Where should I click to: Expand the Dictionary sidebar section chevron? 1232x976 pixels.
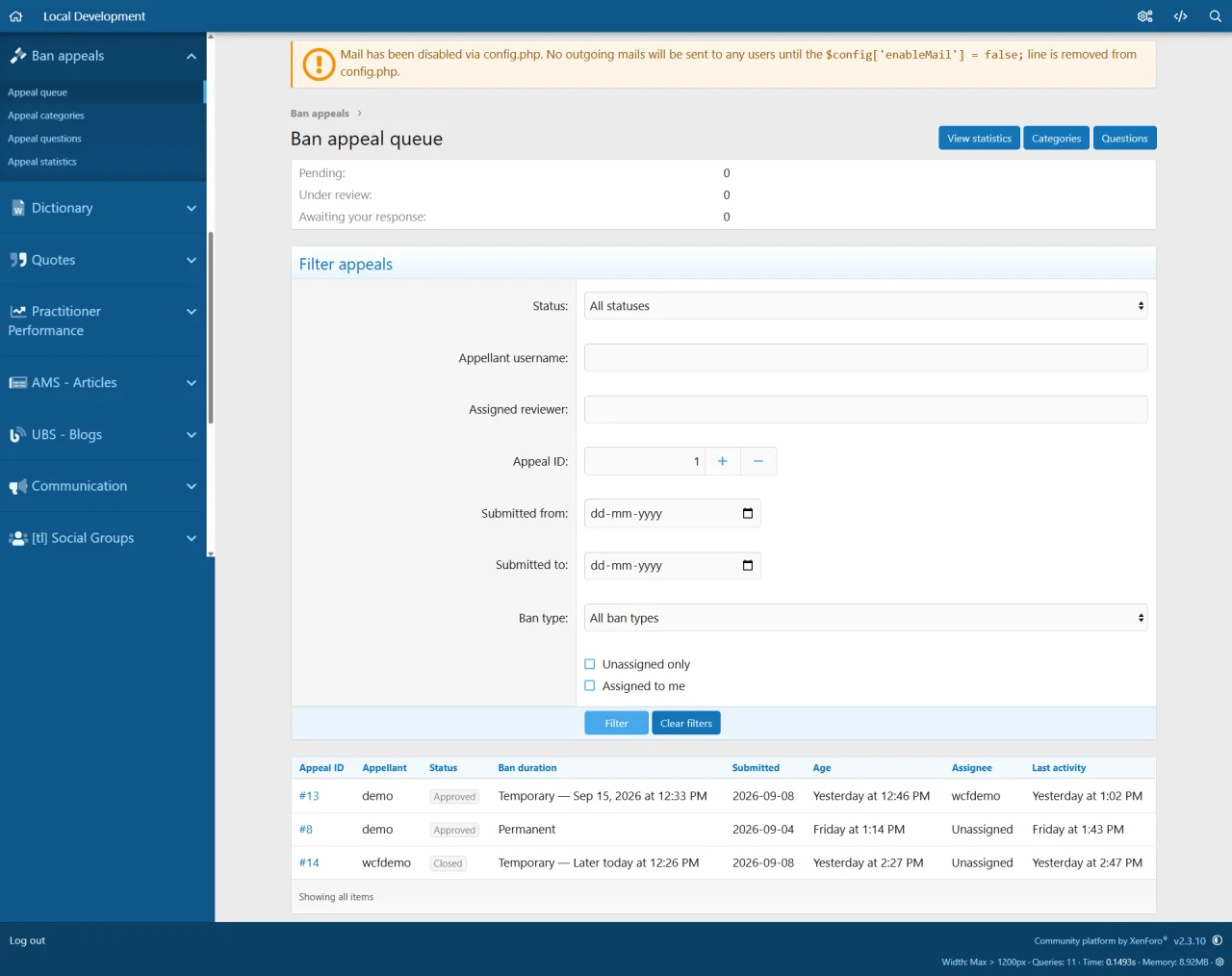pos(192,208)
